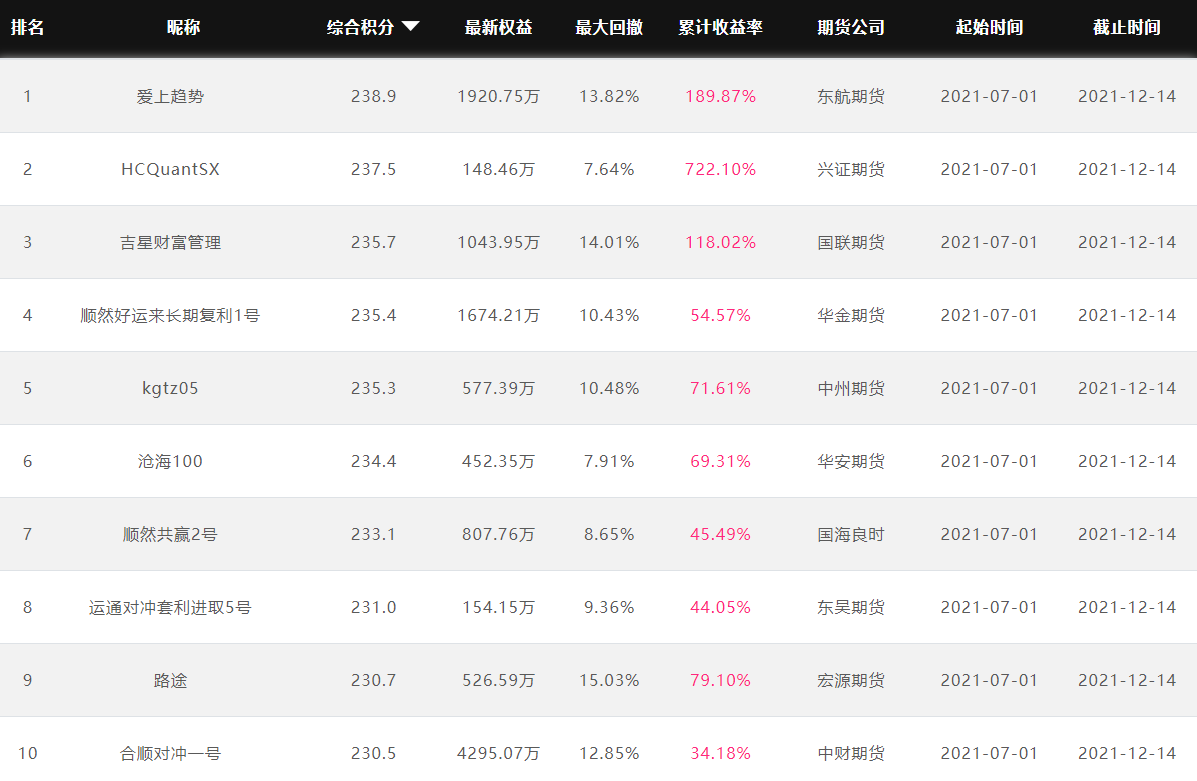The height and width of the screenshot is (781, 1197).
Task: Click return rate 69.31%
Action: click(721, 461)
